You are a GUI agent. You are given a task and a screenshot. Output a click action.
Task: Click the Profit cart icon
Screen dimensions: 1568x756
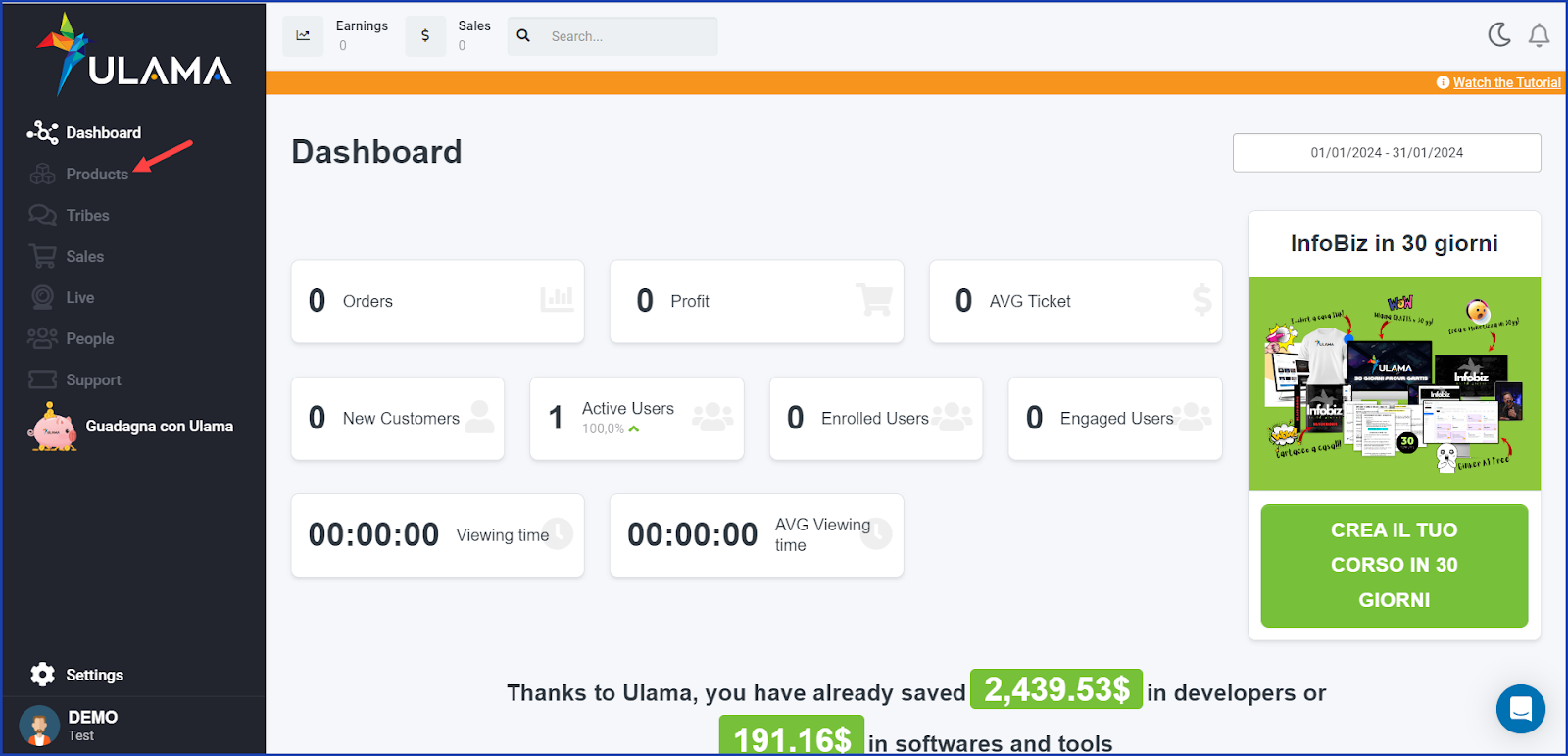point(874,299)
